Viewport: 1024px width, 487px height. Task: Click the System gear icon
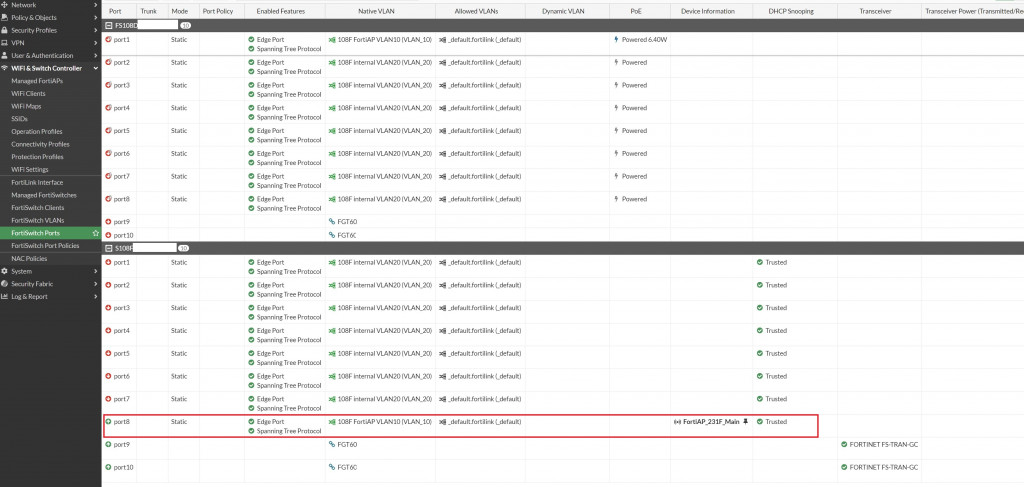click(5, 271)
